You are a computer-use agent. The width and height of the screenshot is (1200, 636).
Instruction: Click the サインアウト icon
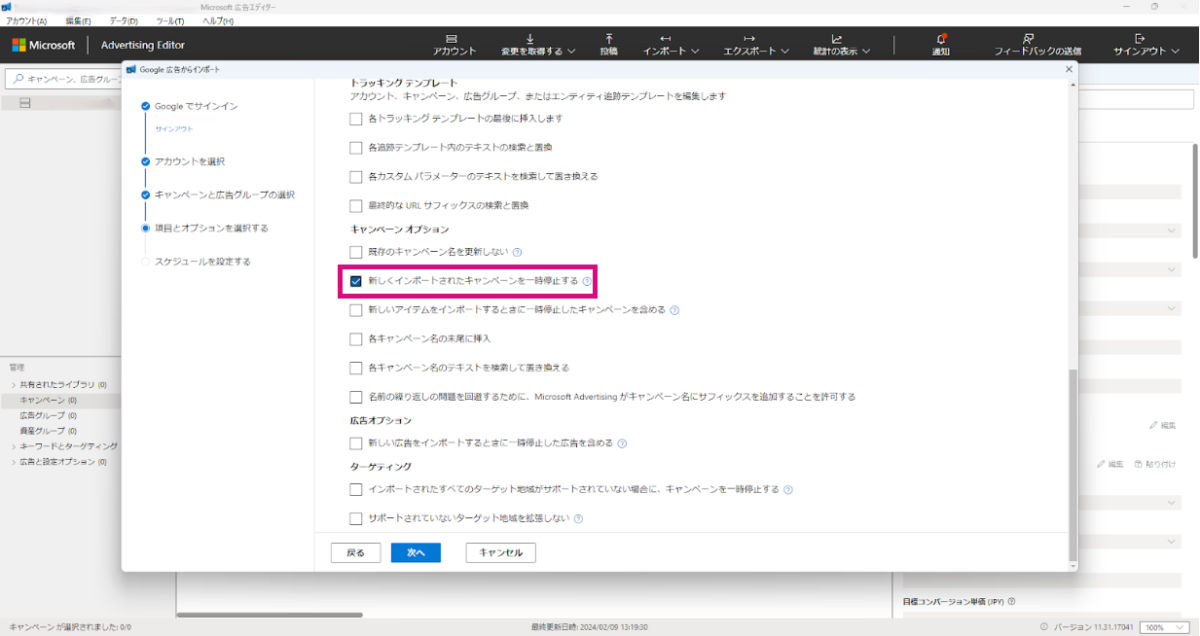coord(1139,38)
